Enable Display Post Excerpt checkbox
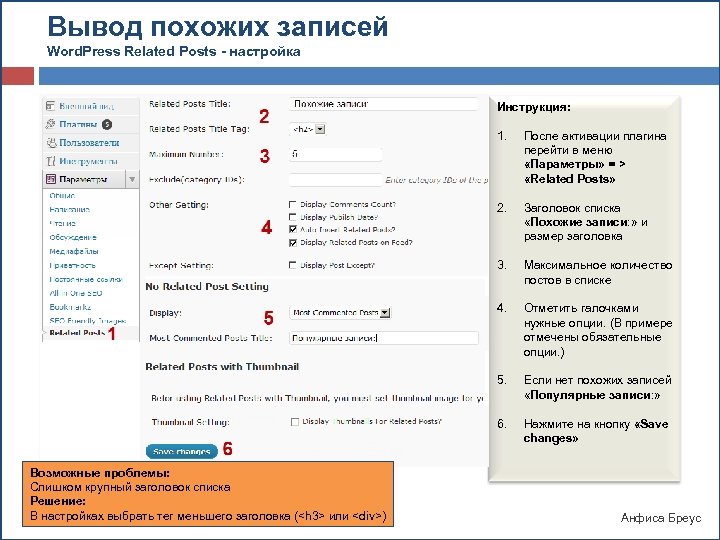The width and height of the screenshot is (720, 540). pyautogui.click(x=292, y=265)
